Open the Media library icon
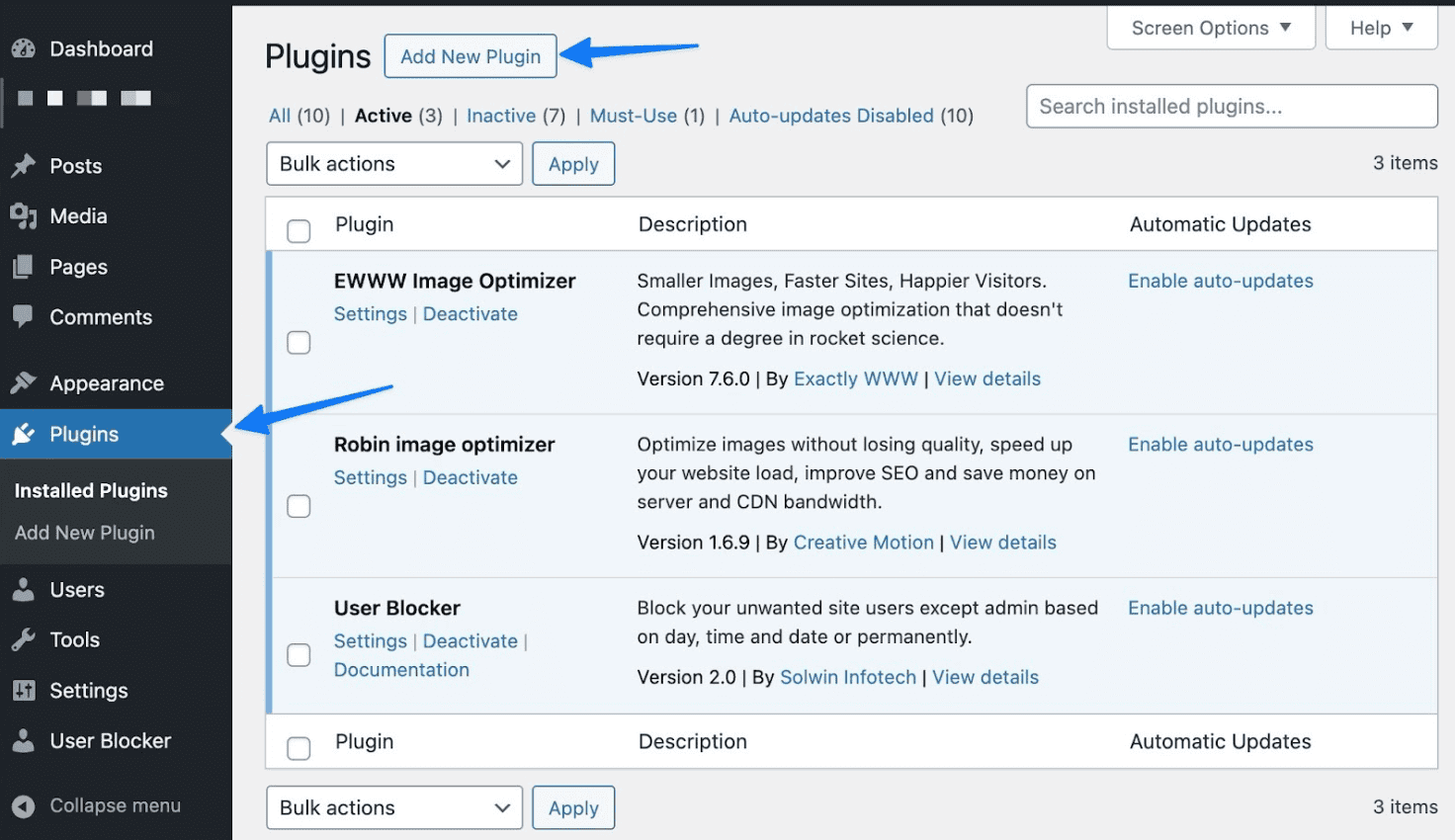Image resolution: width=1455 pixels, height=840 pixels. point(25,216)
